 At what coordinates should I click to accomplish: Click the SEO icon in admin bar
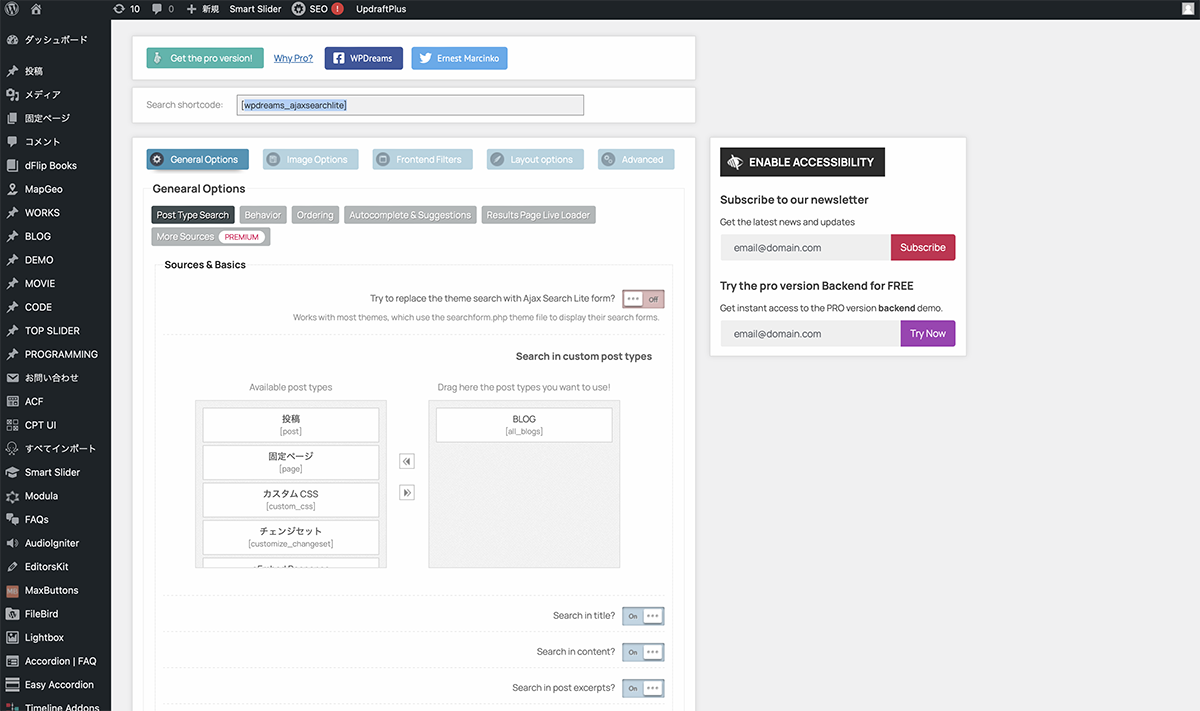(x=299, y=9)
